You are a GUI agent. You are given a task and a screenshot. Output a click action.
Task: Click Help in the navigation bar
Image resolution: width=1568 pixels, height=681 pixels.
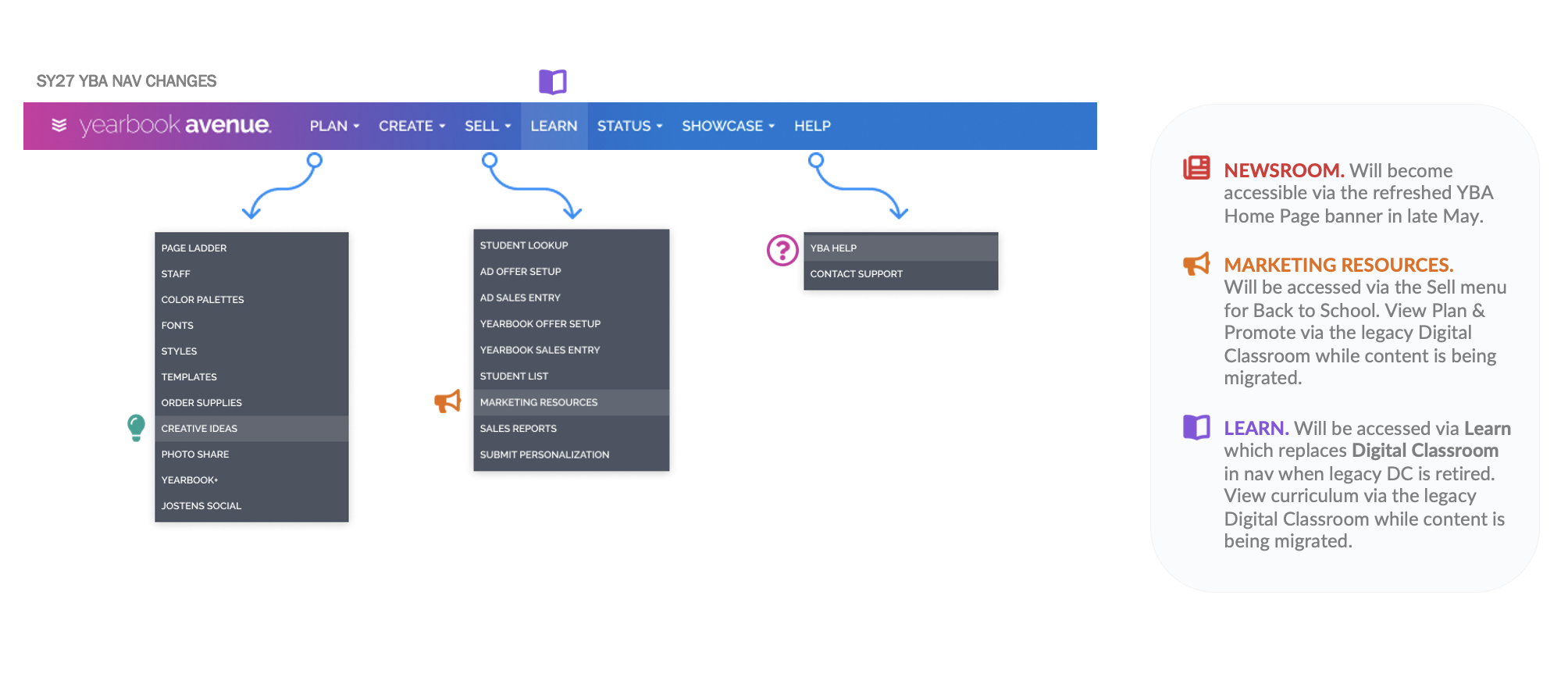click(x=812, y=126)
